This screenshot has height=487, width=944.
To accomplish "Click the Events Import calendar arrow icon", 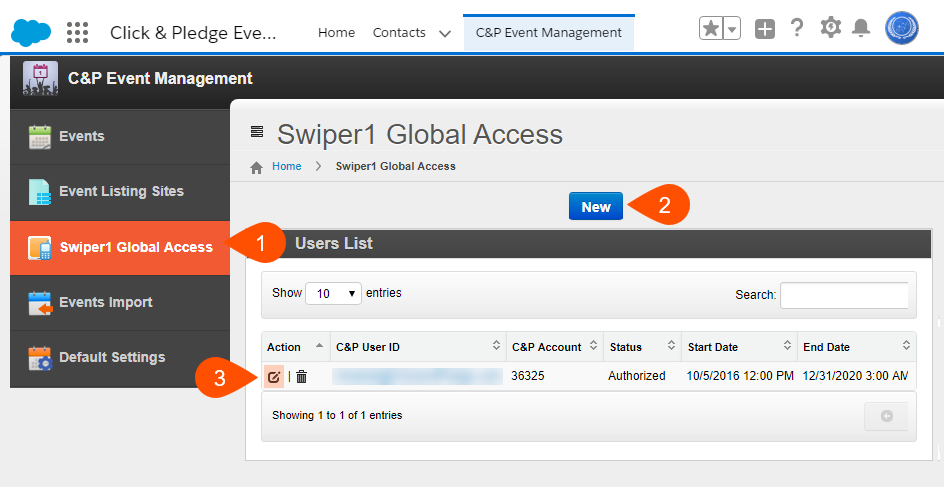I will tap(40, 303).
